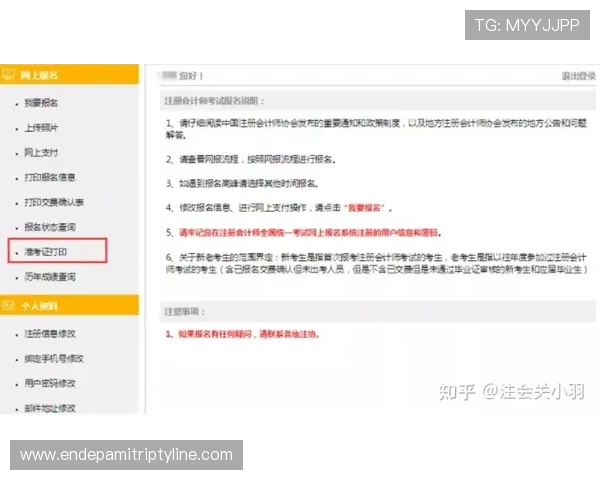600x480 pixels.
Task: Click the red "我要报名" text in item 4
Action: coord(364,208)
